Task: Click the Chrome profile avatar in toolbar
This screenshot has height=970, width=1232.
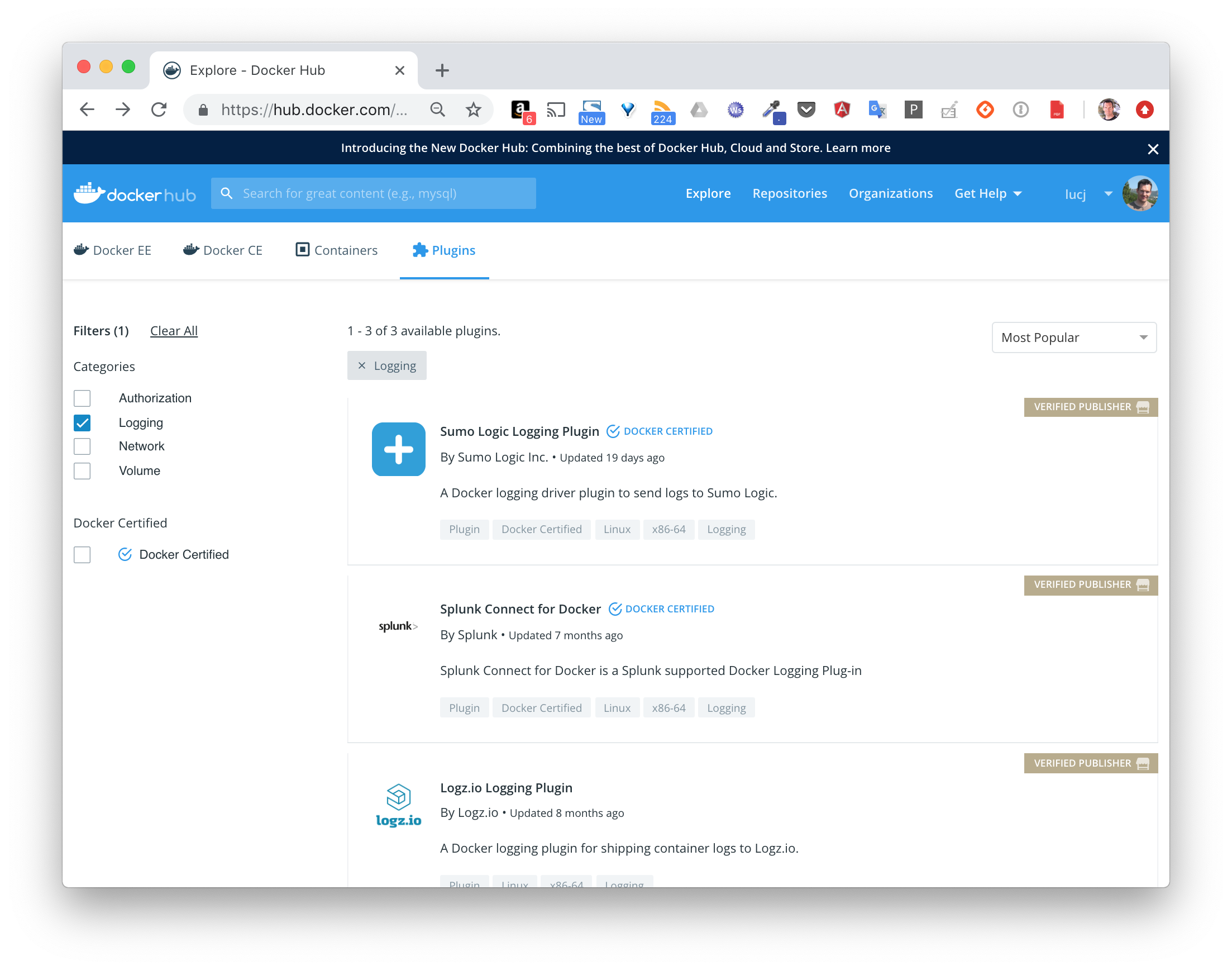Action: (x=1108, y=110)
